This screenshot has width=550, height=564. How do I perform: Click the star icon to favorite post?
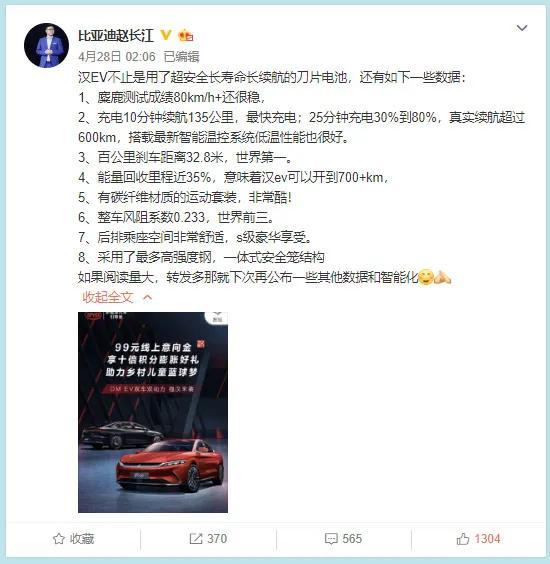(58, 538)
